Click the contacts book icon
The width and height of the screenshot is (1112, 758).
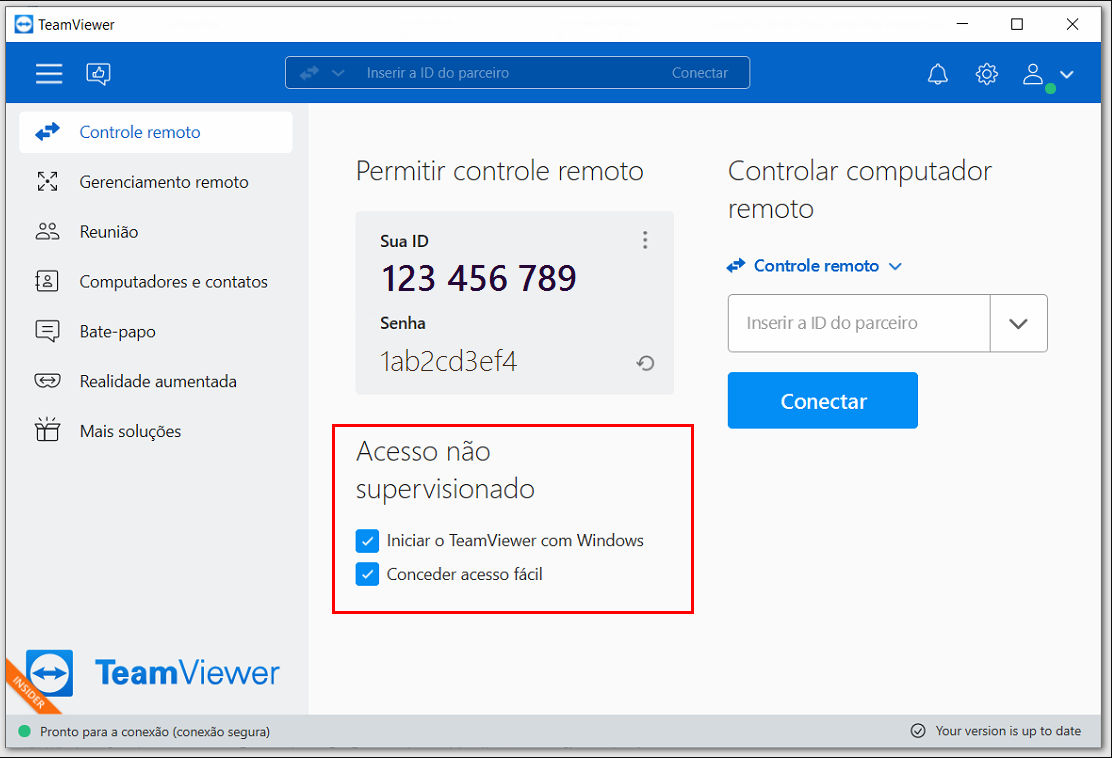click(47, 281)
